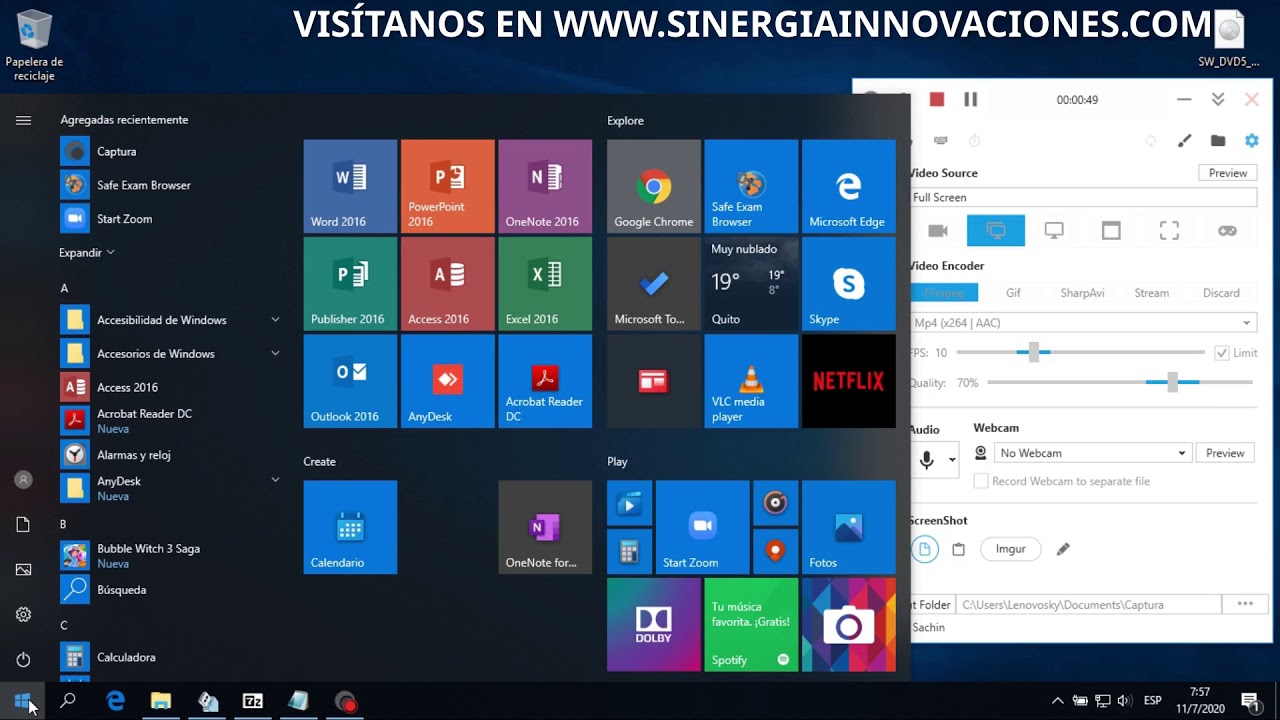Screen dimensions: 1280x720
Task: Select the SharpAvi encoder tab
Action: click(x=1082, y=293)
